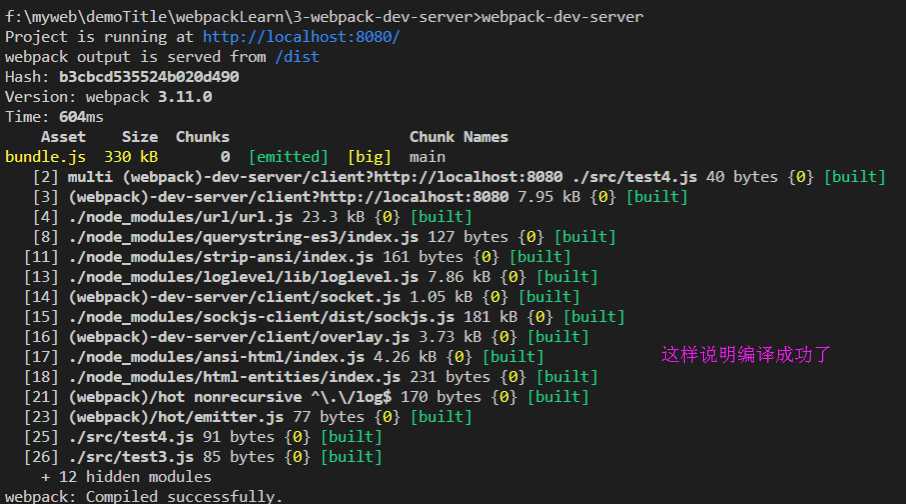
Task: Click the webpack version 3.11.0 text
Action: pyautogui.click(x=184, y=97)
